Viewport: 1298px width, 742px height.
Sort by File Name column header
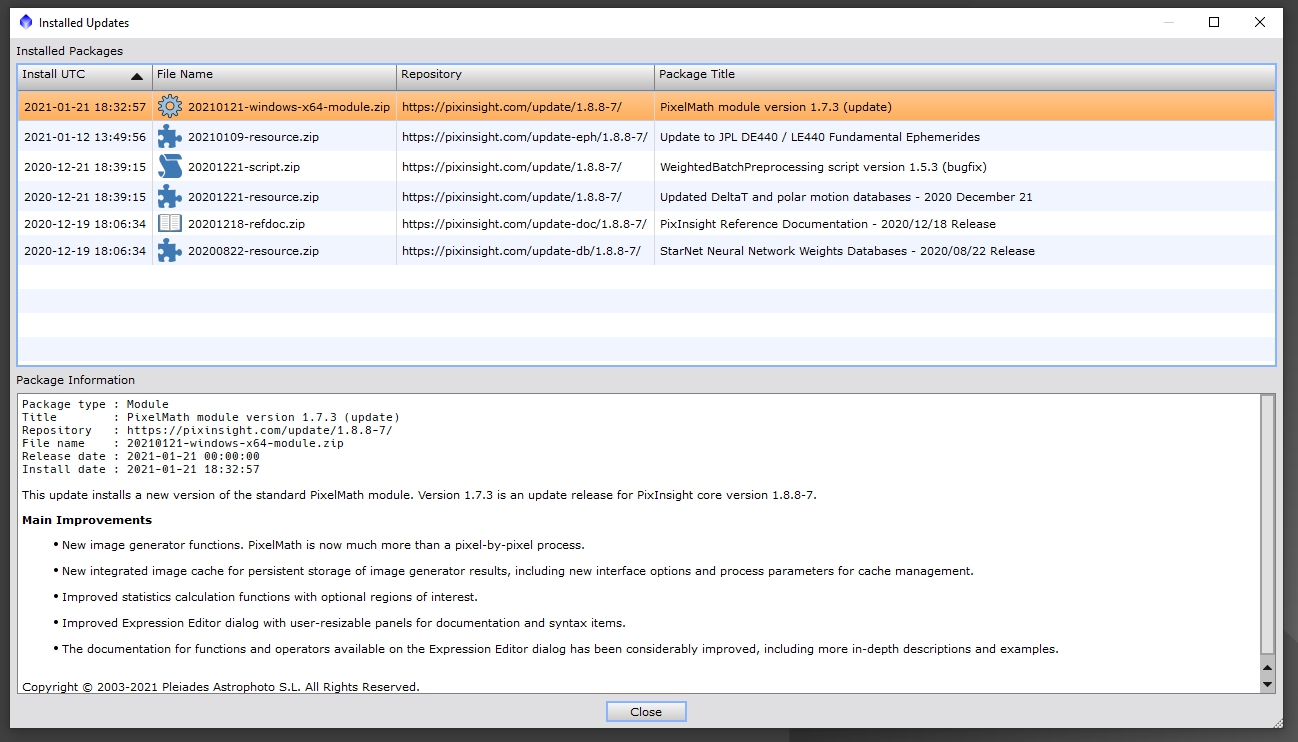[274, 75]
